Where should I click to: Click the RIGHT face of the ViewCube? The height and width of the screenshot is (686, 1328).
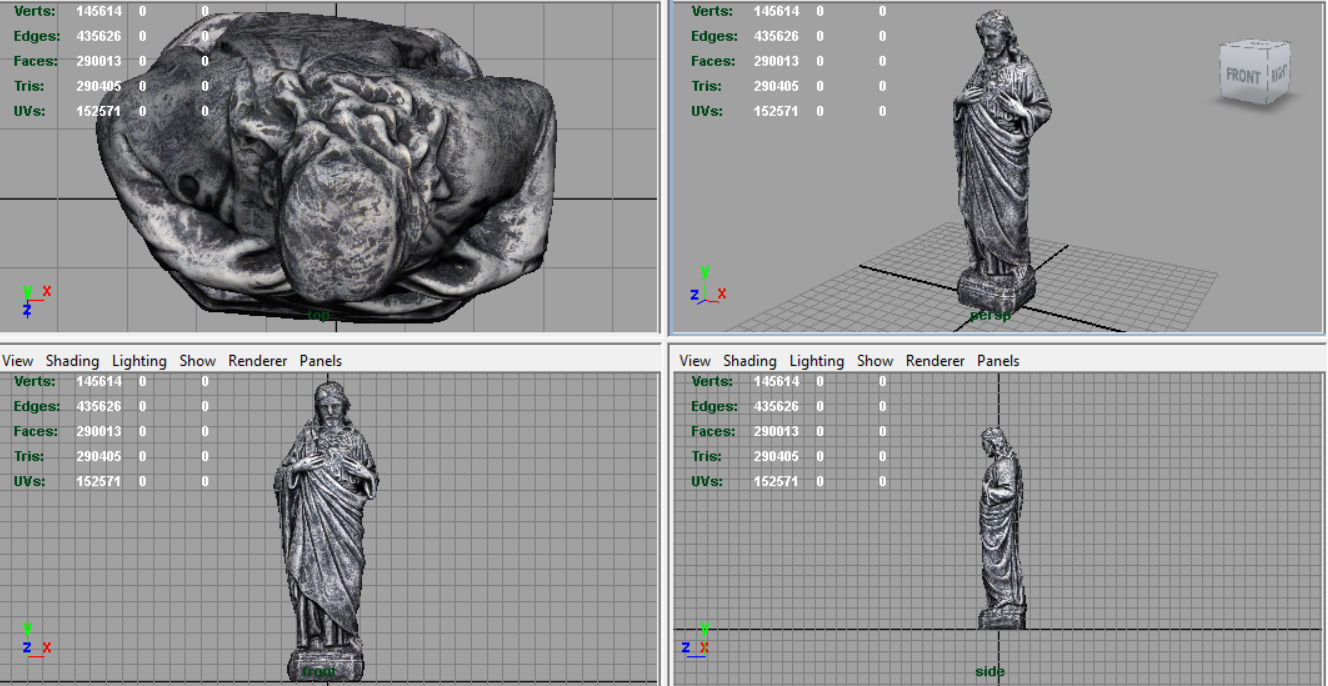pyautogui.click(x=1279, y=74)
